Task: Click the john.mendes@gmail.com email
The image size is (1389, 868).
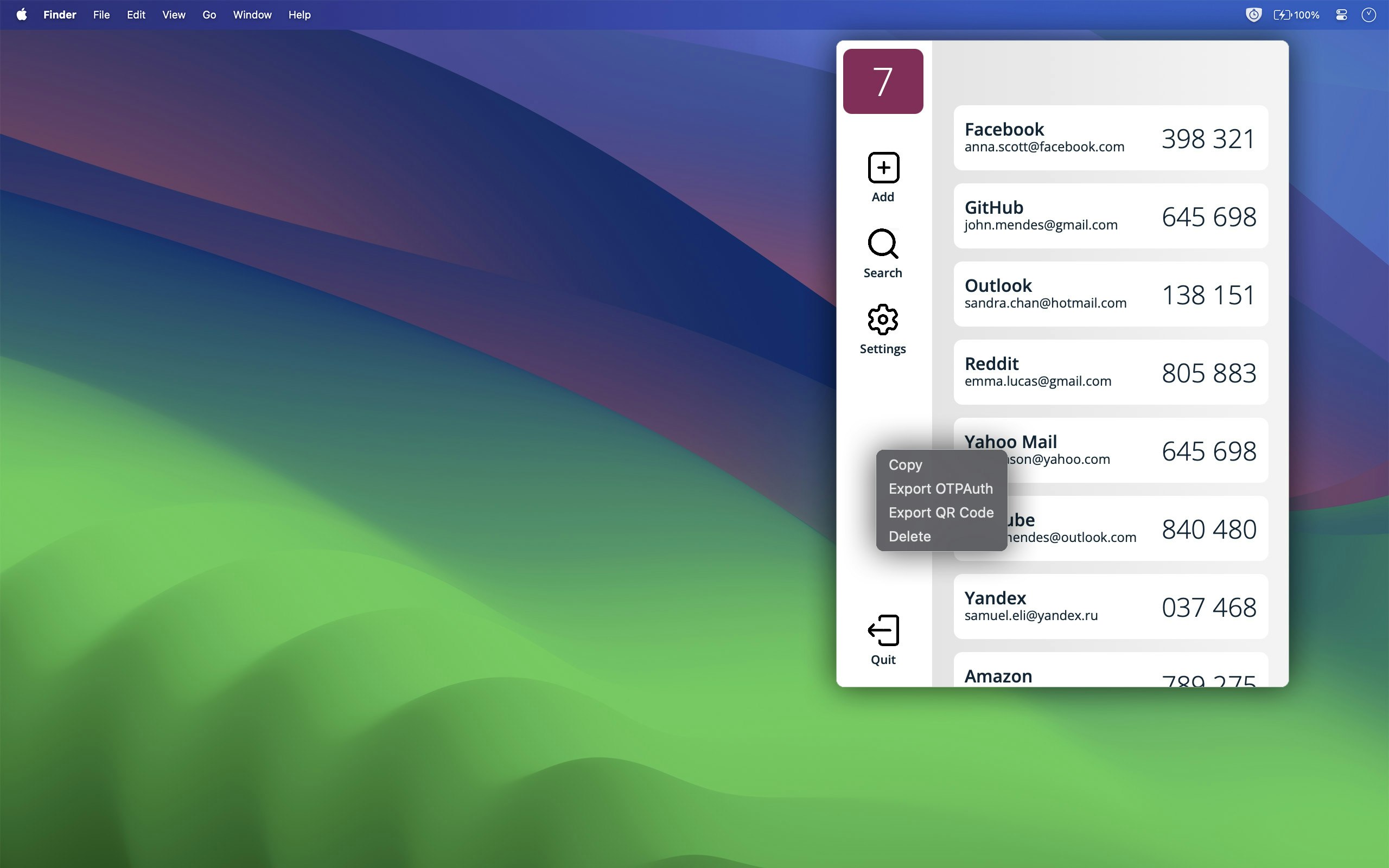Action: 1041,225
